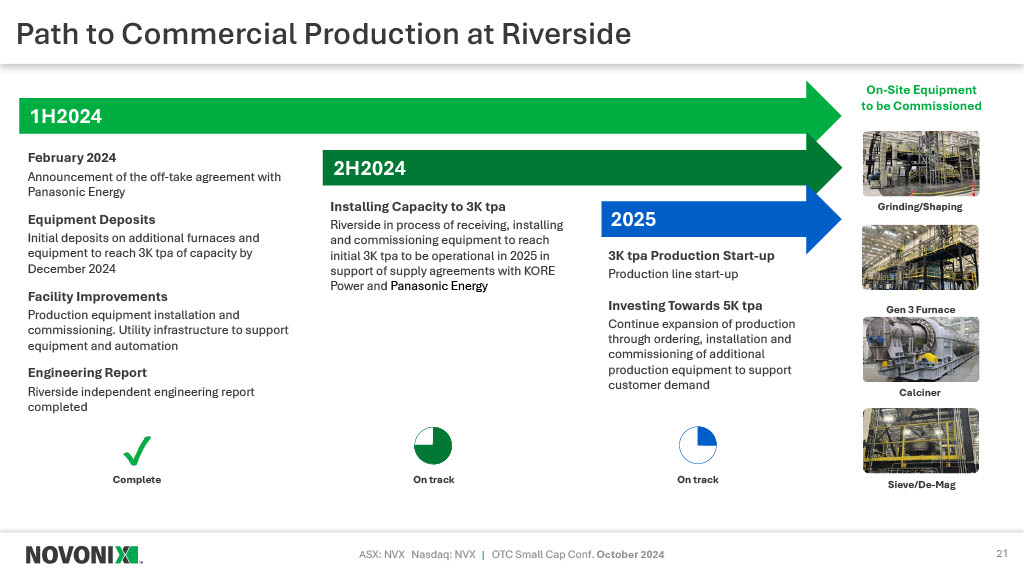The width and height of the screenshot is (1024, 576).
Task: Click the slide title about Riverside
Action: (x=324, y=34)
